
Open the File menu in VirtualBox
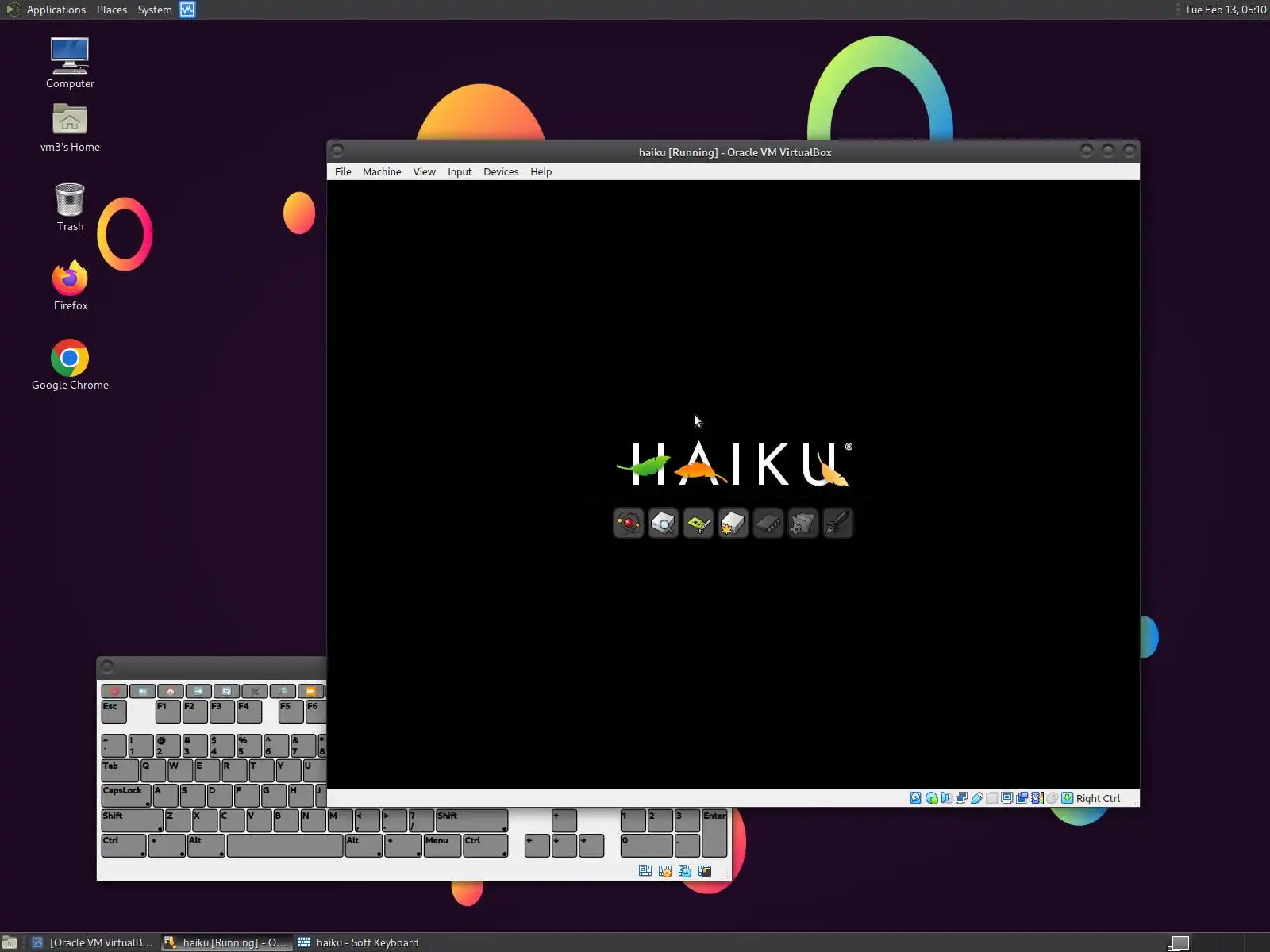(343, 171)
